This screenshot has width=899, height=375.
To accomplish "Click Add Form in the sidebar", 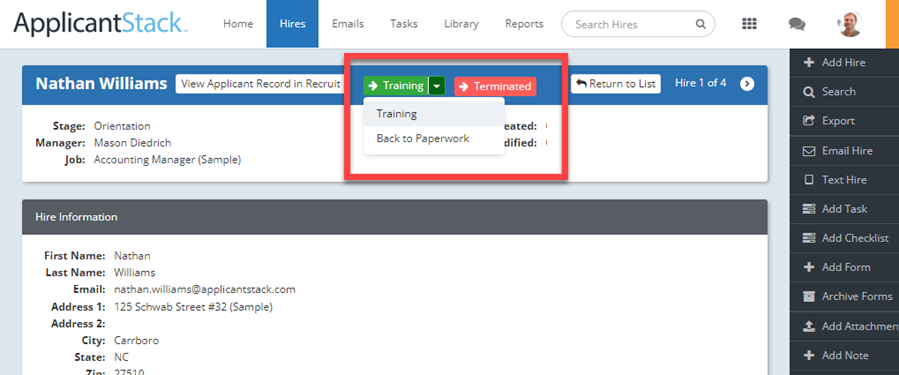I will (844, 267).
